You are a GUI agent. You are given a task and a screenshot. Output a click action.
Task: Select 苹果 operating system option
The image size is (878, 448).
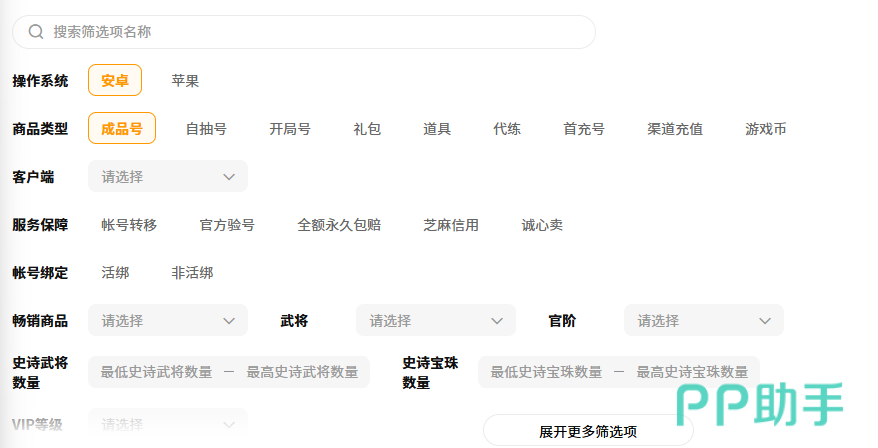(x=185, y=80)
